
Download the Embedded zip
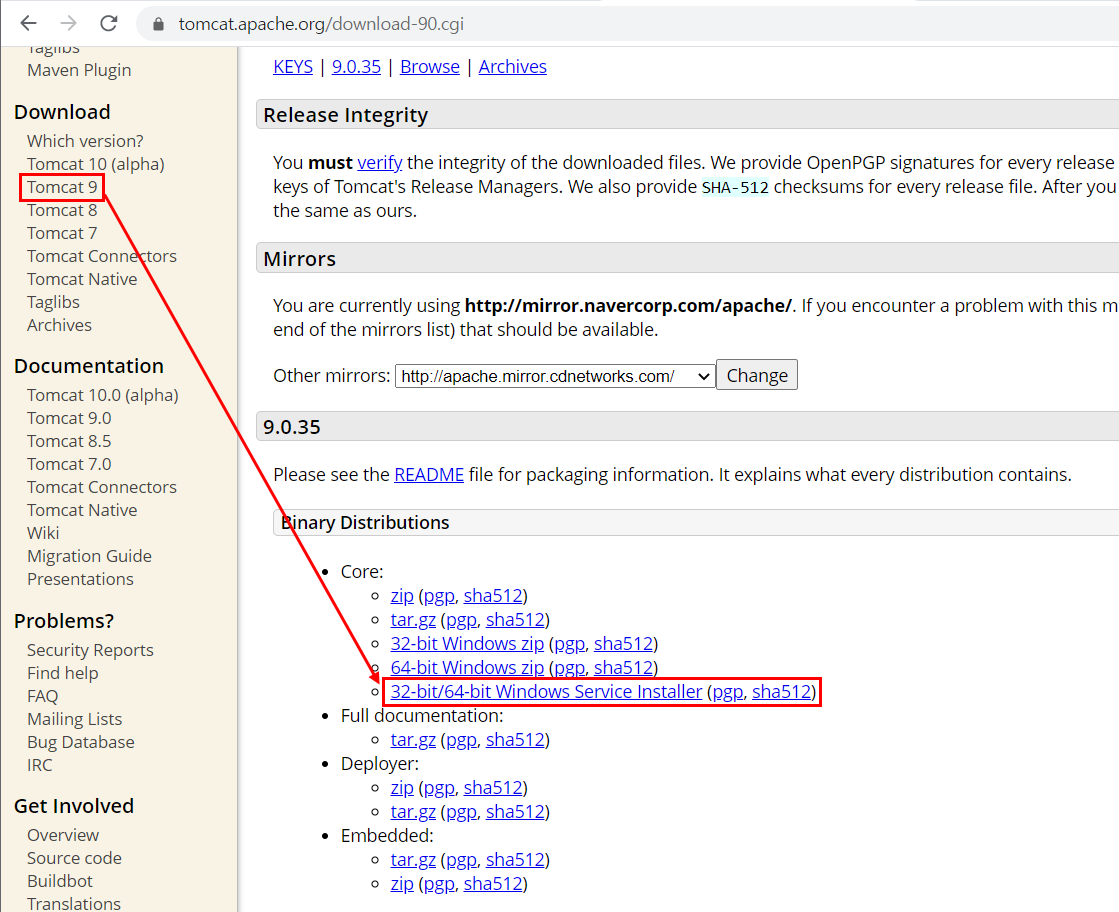pos(402,884)
